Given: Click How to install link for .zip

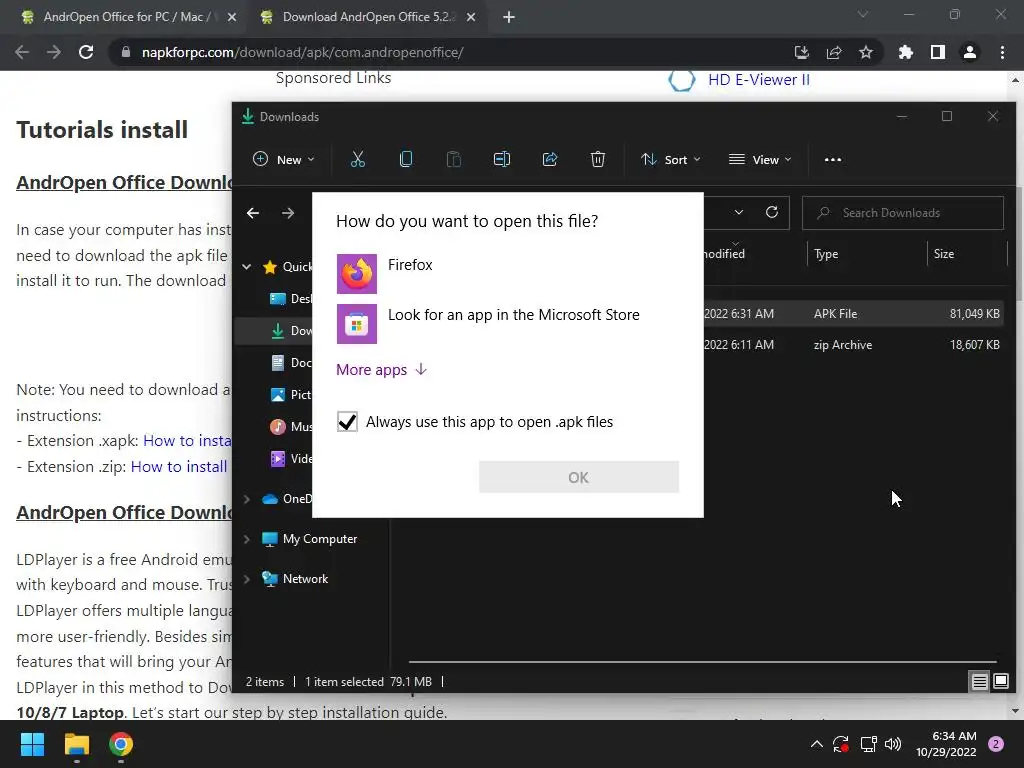Looking at the screenshot, I should [179, 466].
